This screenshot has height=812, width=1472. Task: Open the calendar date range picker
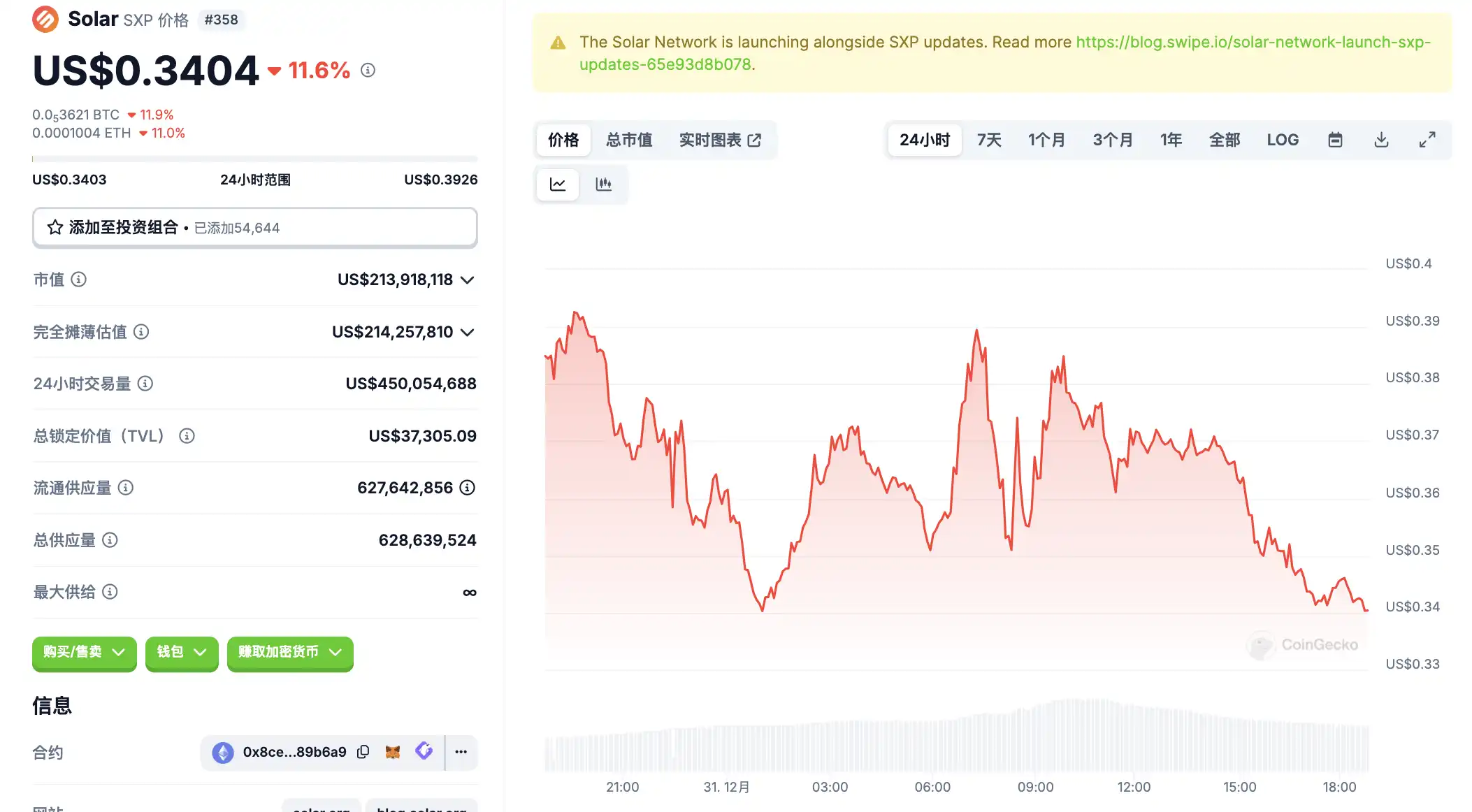pos(1335,140)
